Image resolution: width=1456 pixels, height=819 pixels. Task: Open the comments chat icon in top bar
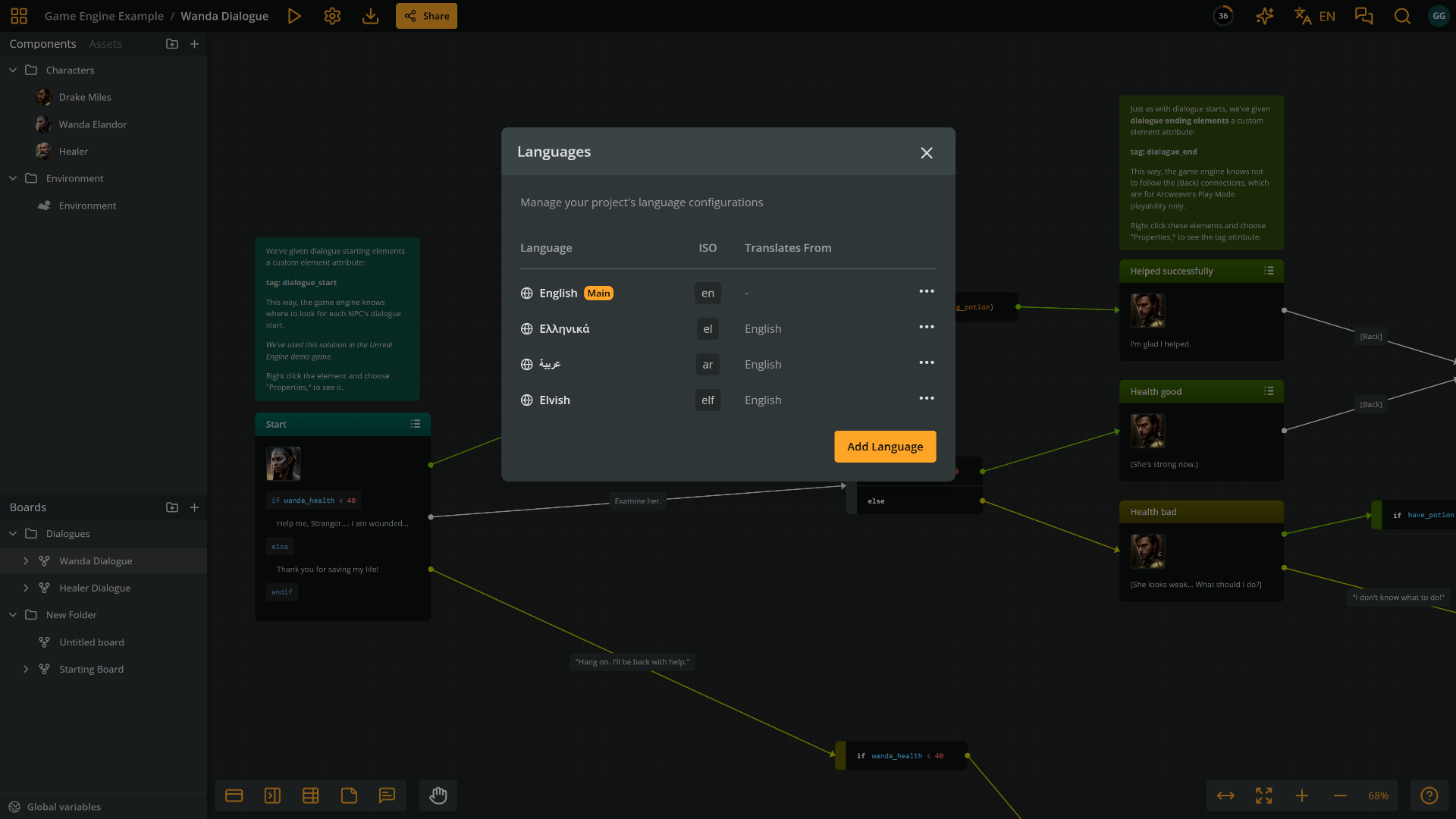click(x=1364, y=15)
